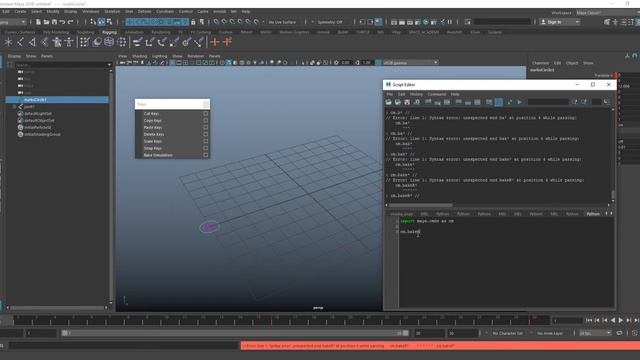Click Clear History icon in Script Editor
Viewport: 640px width, 360px height.
(x=428, y=102)
